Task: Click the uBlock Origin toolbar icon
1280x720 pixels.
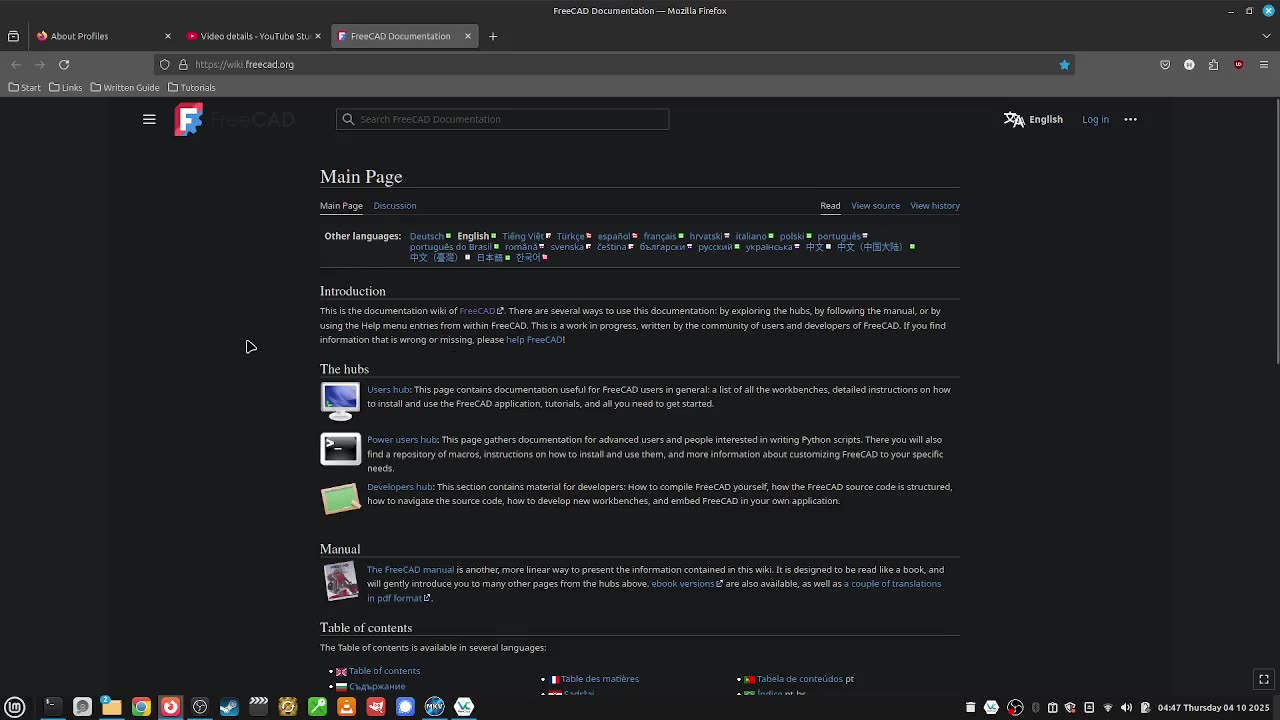Action: [x=1238, y=64]
